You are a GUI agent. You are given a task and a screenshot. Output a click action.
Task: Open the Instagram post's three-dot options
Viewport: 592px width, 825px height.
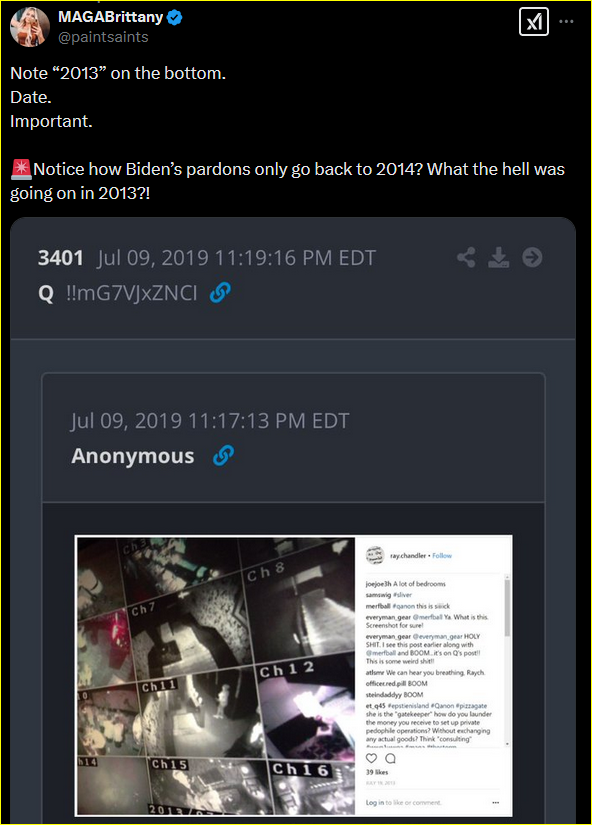(495, 802)
